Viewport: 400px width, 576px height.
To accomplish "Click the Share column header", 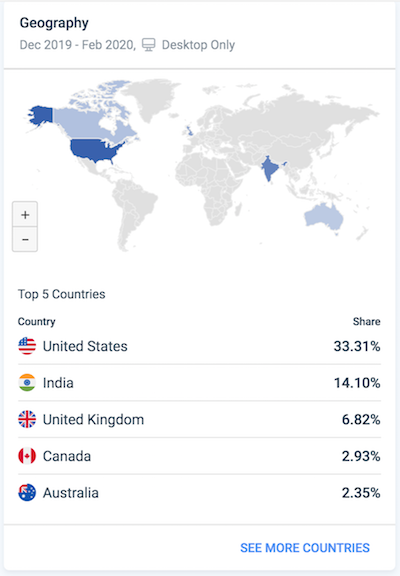I will (367, 321).
